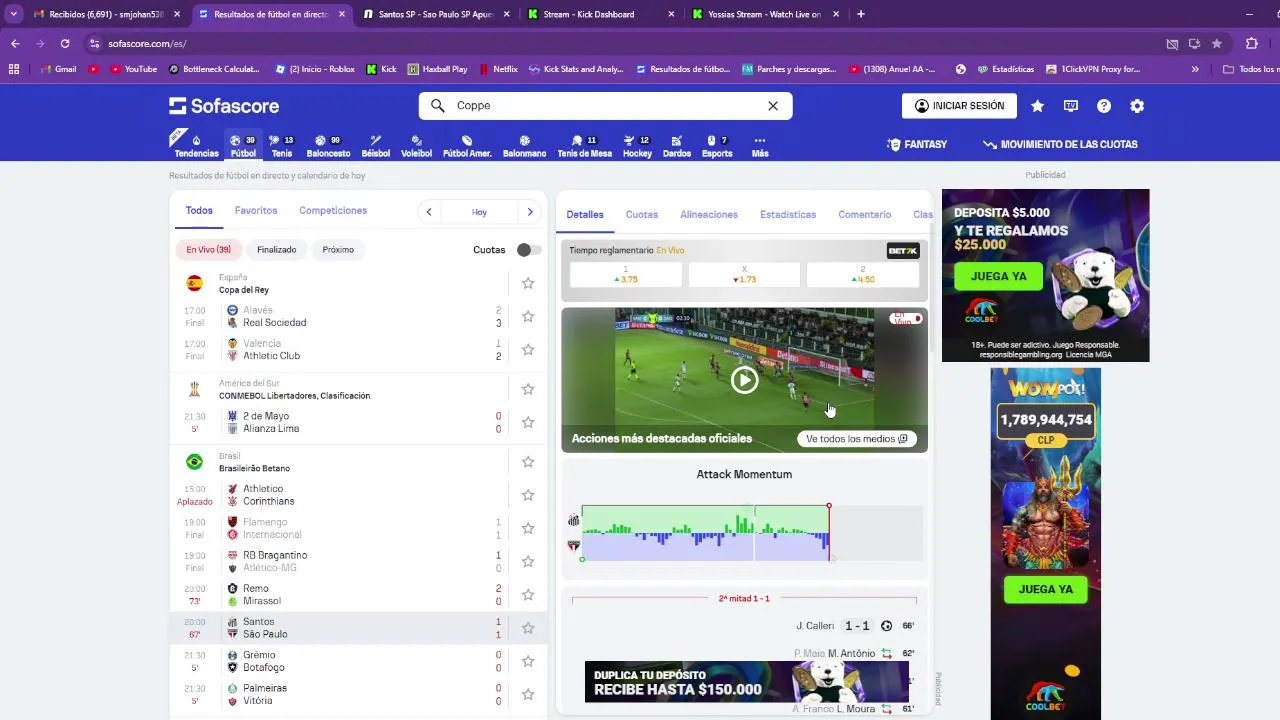
Task: Switch to the Todos tab
Action: [x=199, y=211]
